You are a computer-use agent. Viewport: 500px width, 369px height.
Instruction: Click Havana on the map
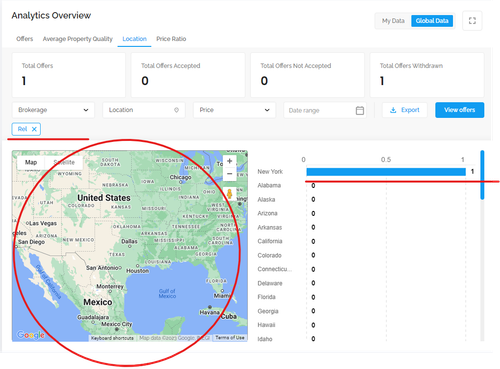point(209,312)
